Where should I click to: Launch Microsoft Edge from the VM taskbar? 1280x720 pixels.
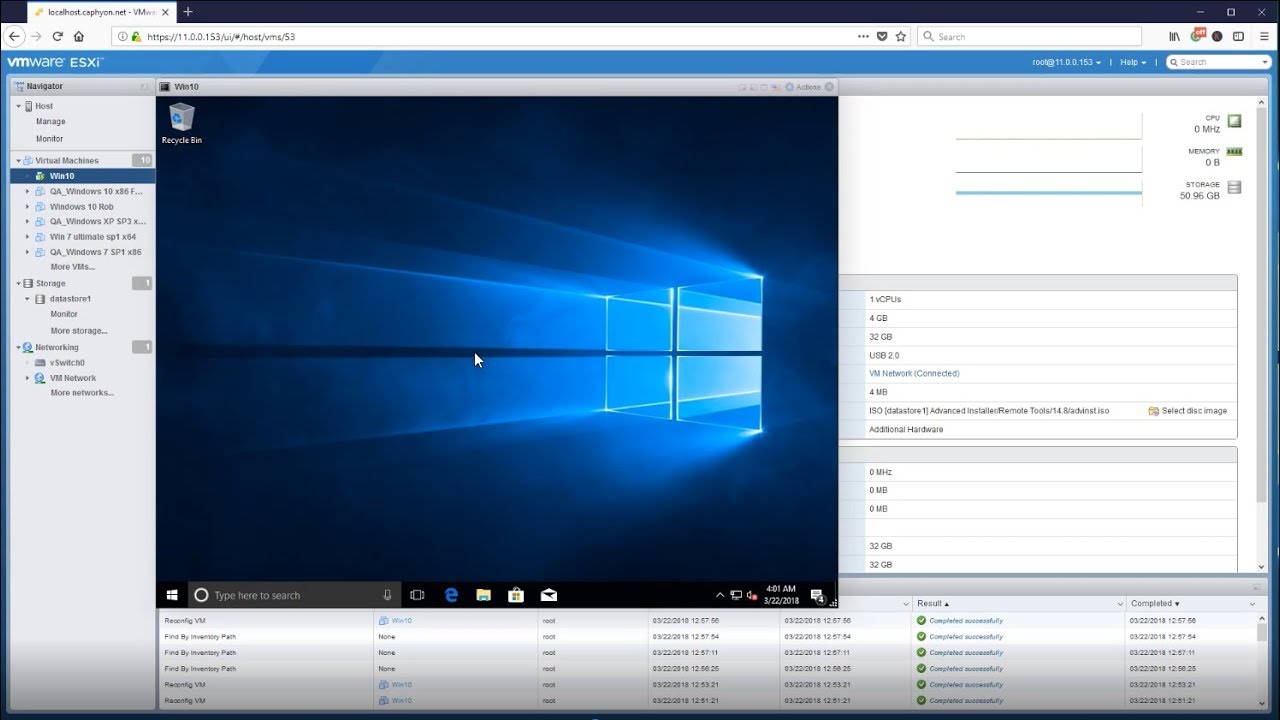pyautogui.click(x=451, y=595)
